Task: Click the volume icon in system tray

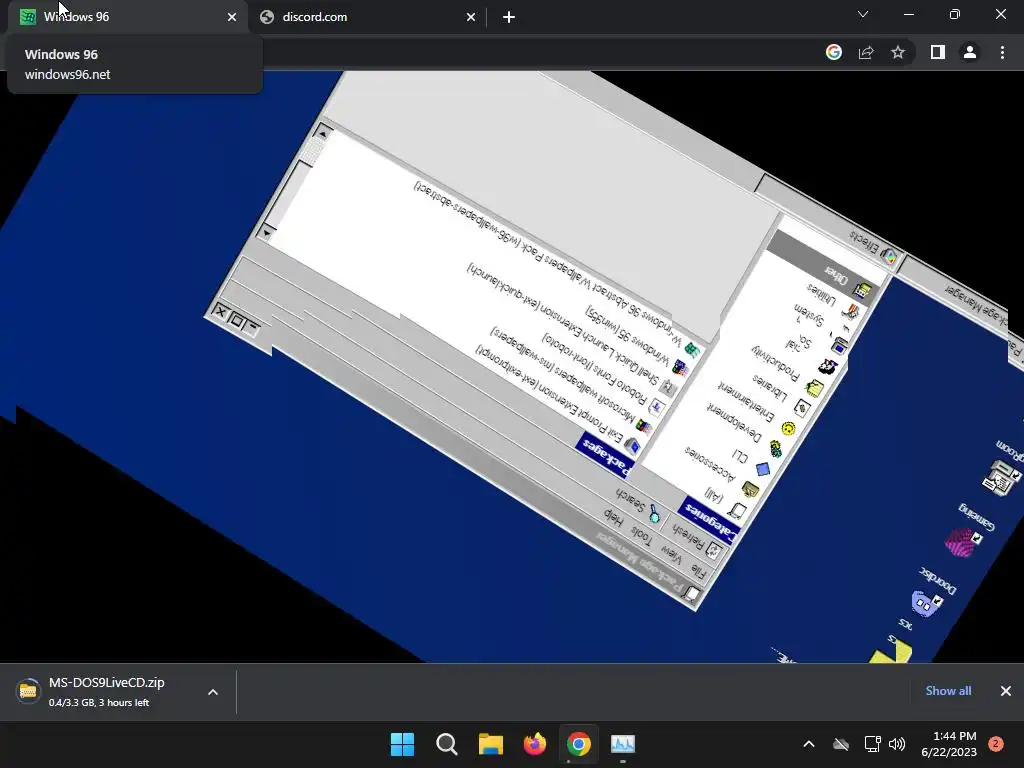Action: click(x=897, y=744)
